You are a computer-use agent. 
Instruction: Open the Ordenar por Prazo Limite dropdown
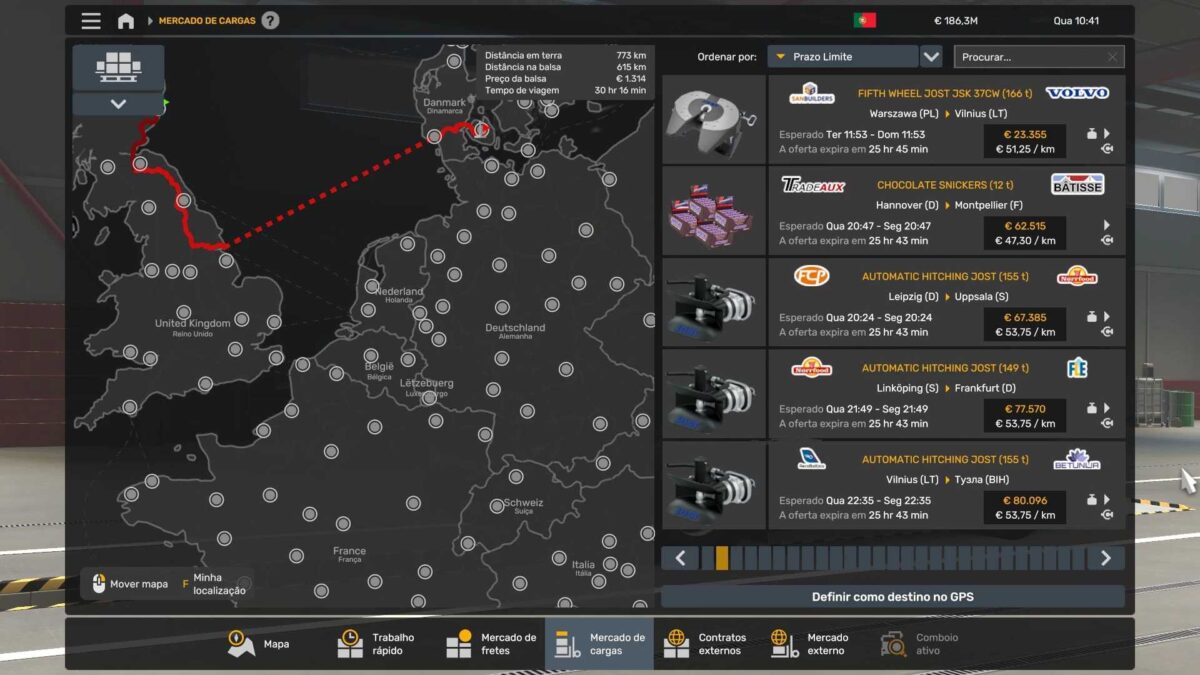[842, 57]
